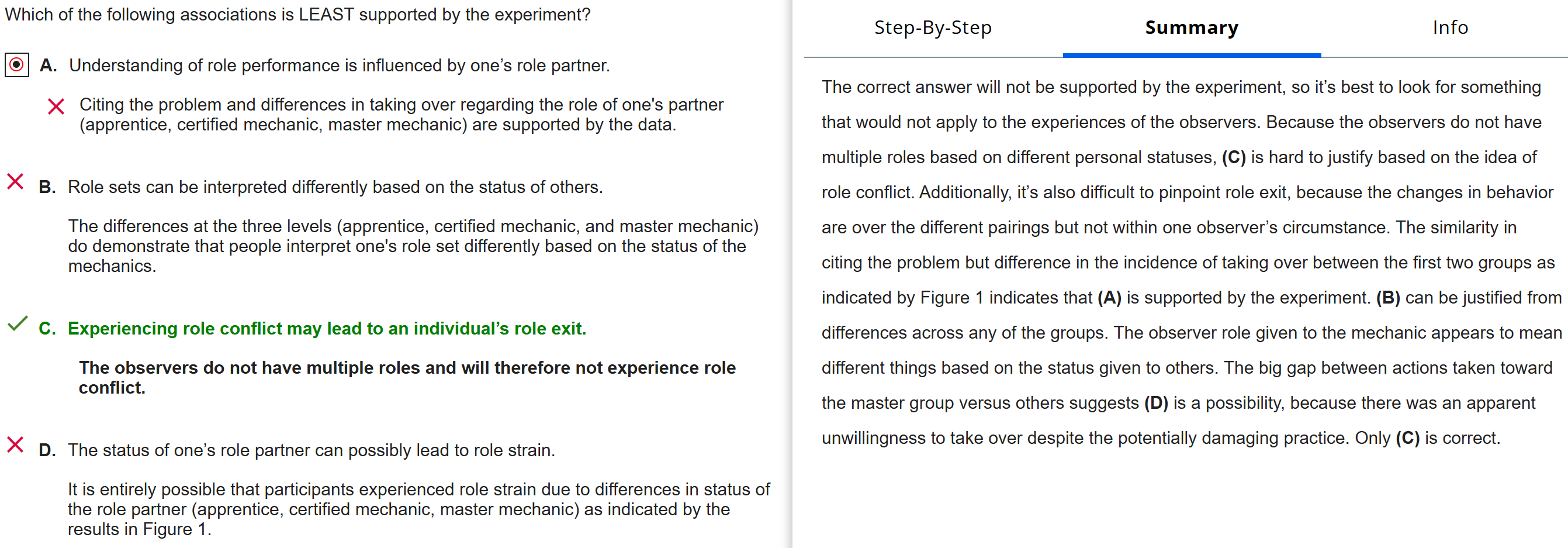
Task: Click the bold letter D option label
Action: [x=47, y=450]
